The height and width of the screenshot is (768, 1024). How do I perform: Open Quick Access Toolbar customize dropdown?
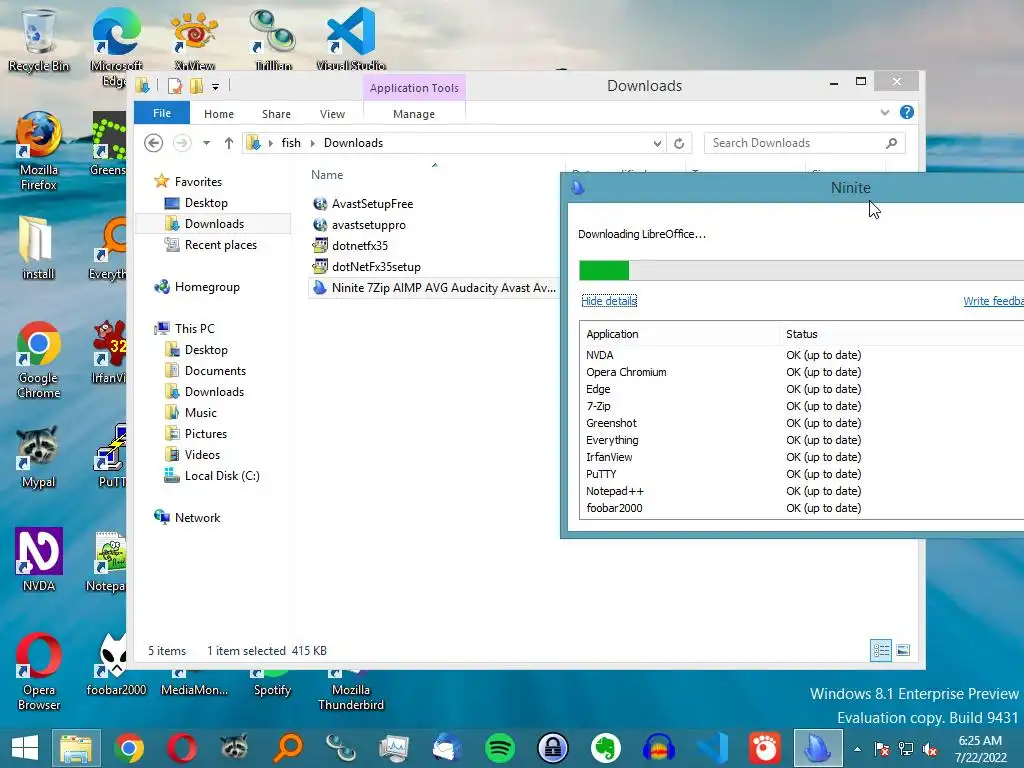click(216, 86)
